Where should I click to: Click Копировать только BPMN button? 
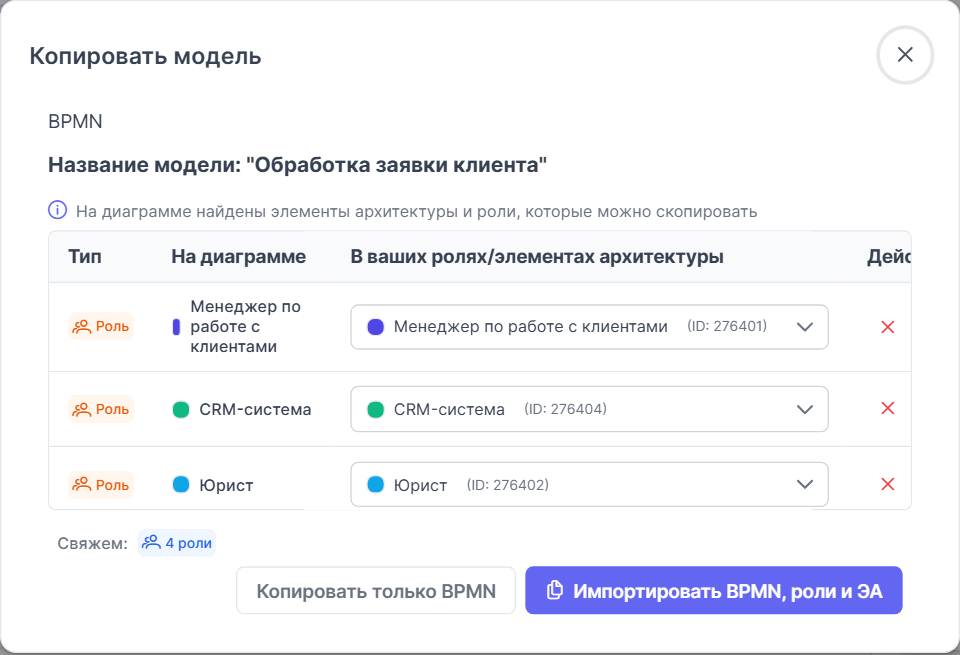pos(376,591)
